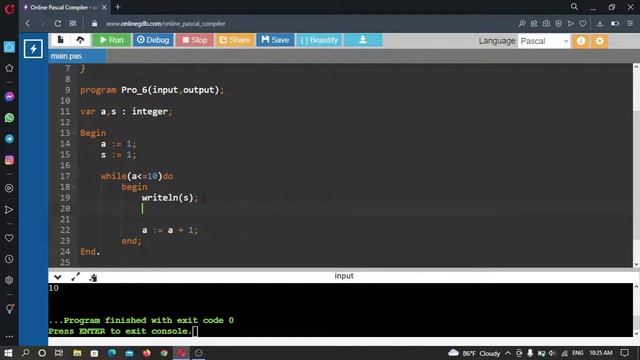Click the Share button

(234, 40)
